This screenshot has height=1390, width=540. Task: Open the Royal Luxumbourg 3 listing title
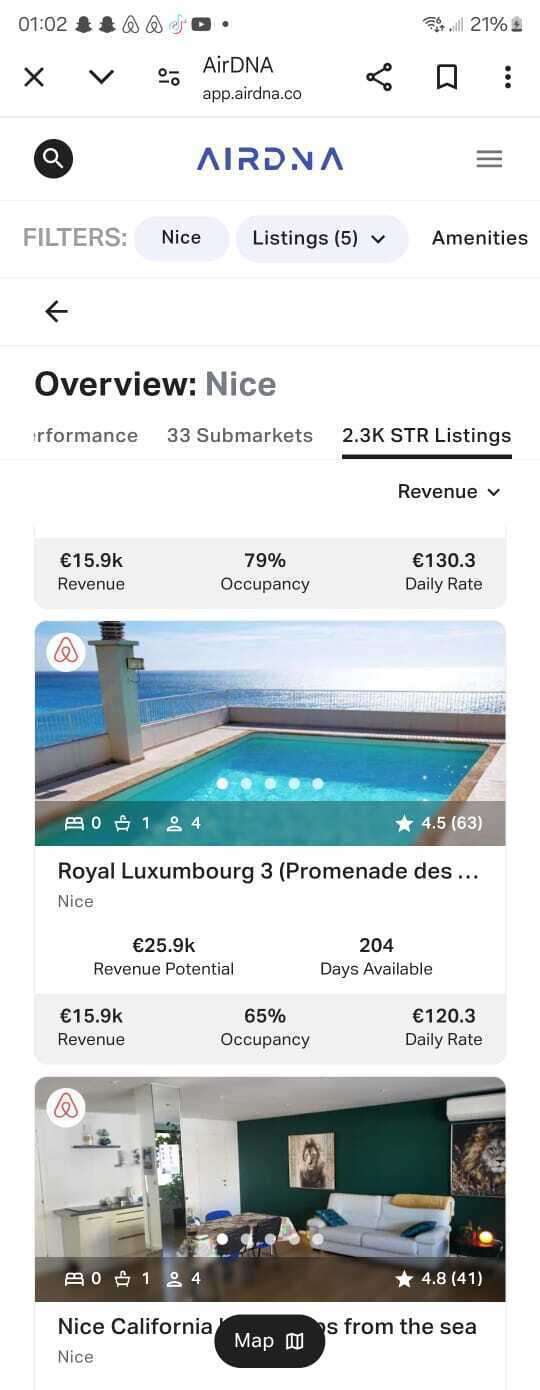268,871
